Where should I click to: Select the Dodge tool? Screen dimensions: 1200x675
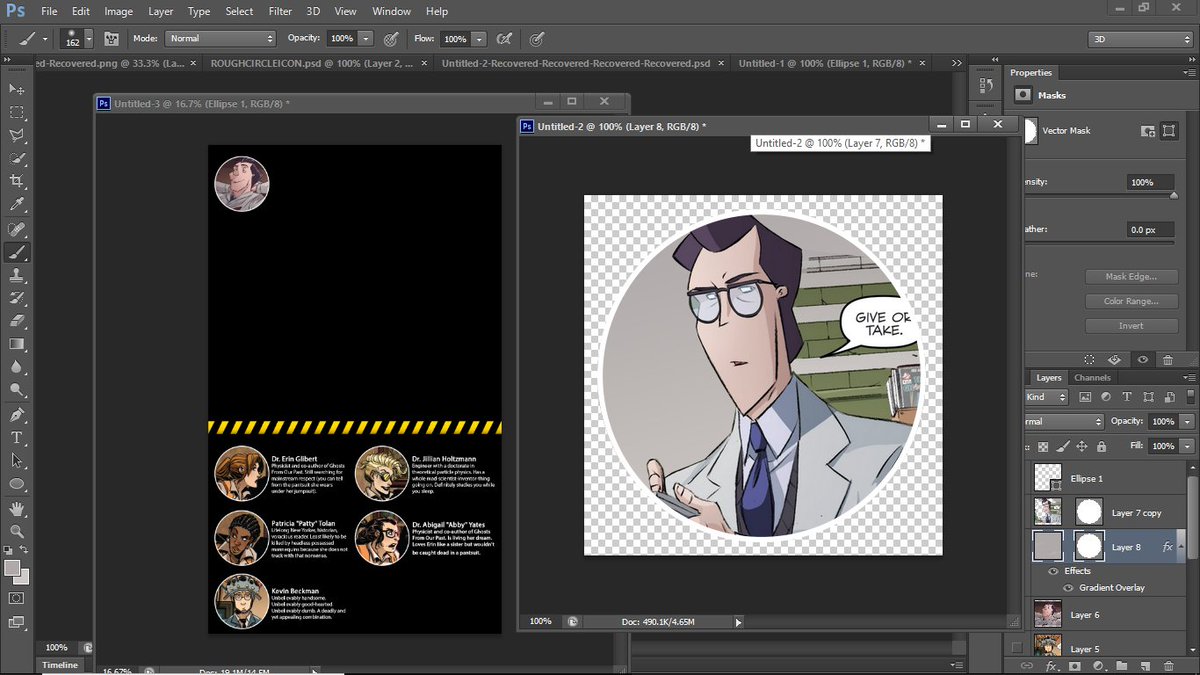point(17,390)
